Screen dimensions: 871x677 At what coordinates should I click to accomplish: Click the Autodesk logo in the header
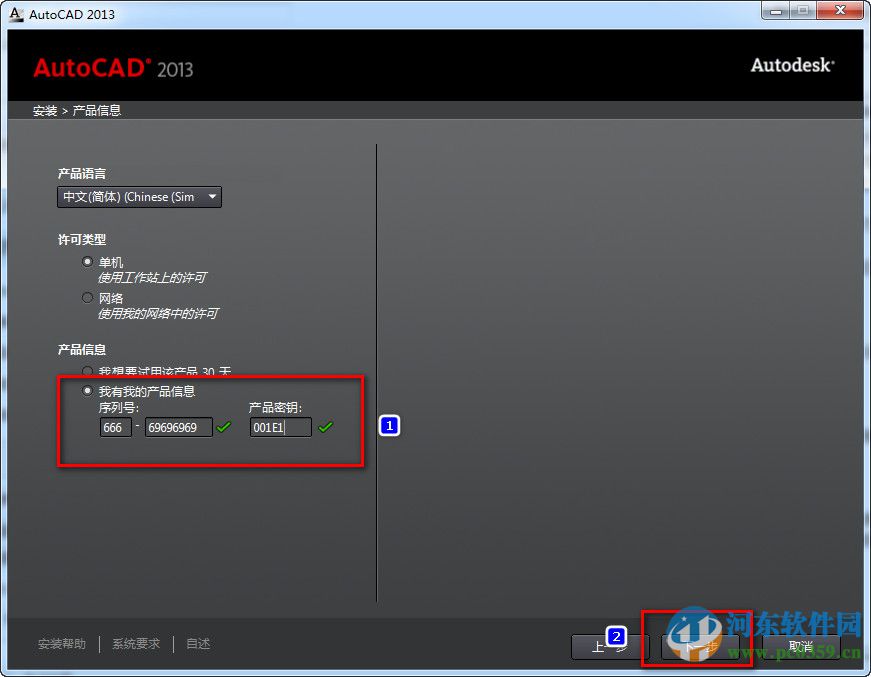pos(792,65)
